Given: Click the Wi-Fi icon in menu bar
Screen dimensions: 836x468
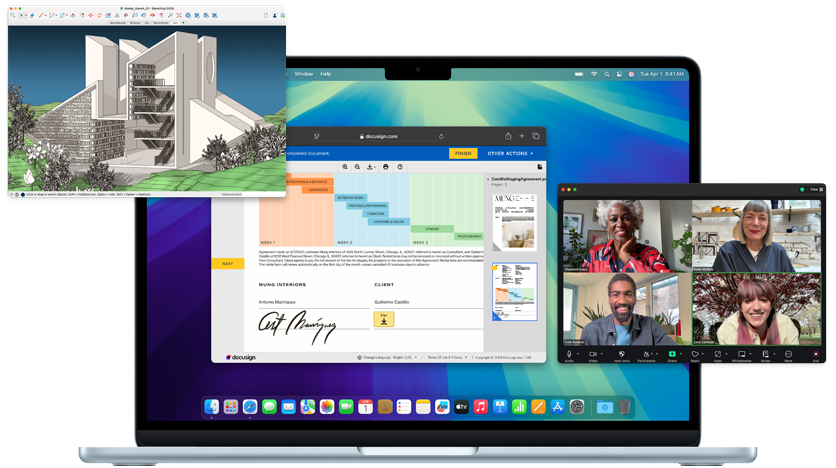Looking at the screenshot, I should pos(594,74).
